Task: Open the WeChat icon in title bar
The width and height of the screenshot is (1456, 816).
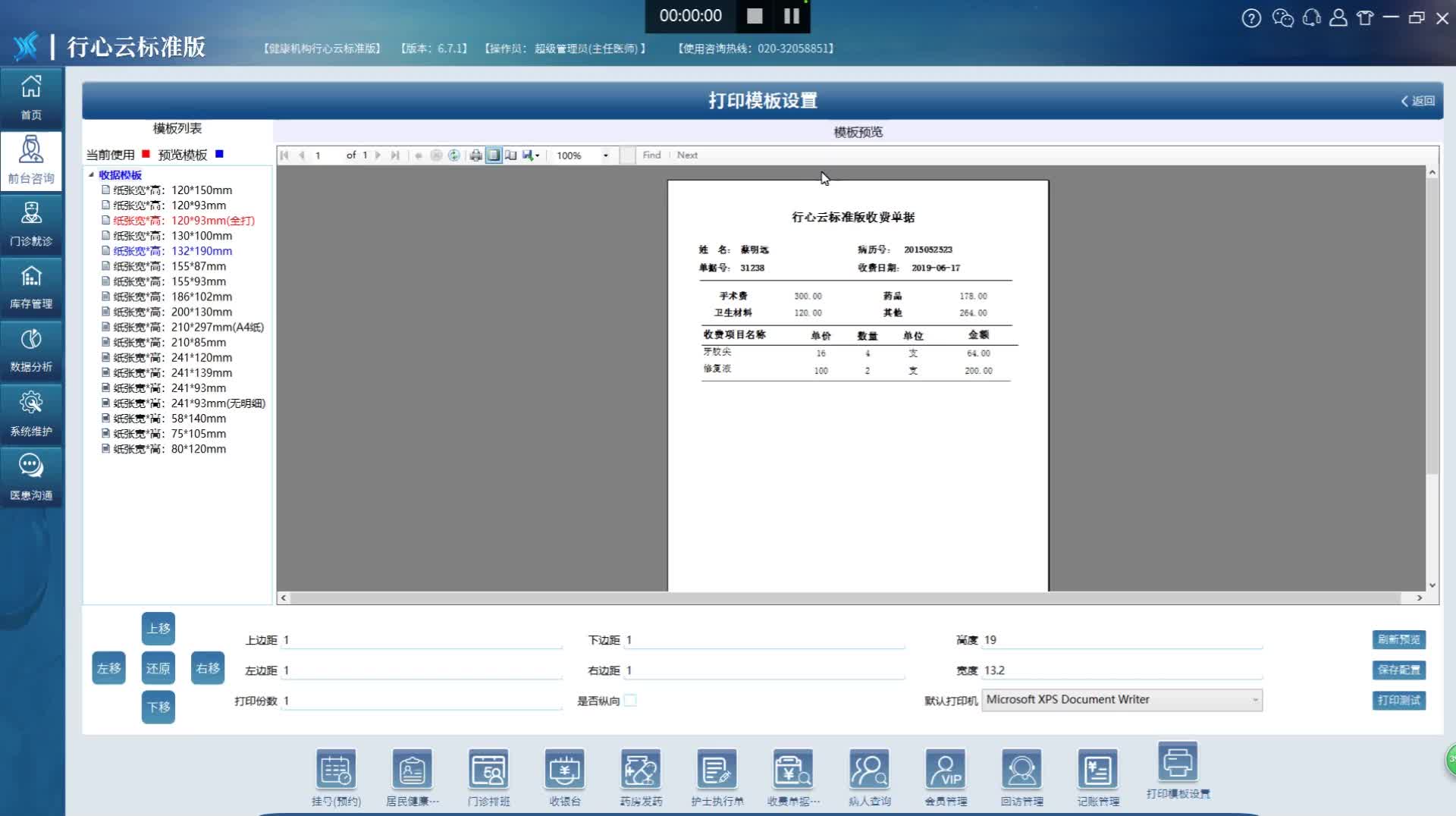Action: pyautogui.click(x=1282, y=17)
